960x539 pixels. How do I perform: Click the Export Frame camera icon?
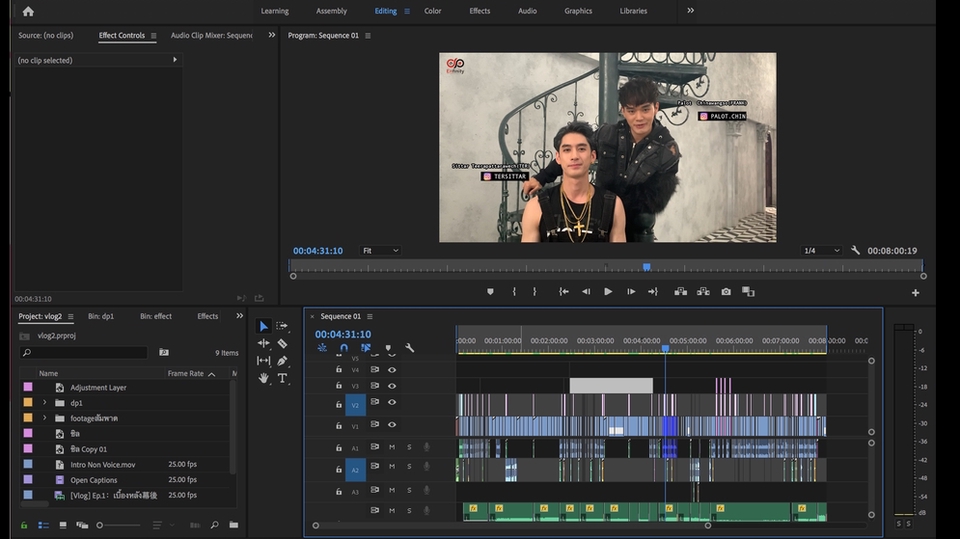pyautogui.click(x=726, y=292)
